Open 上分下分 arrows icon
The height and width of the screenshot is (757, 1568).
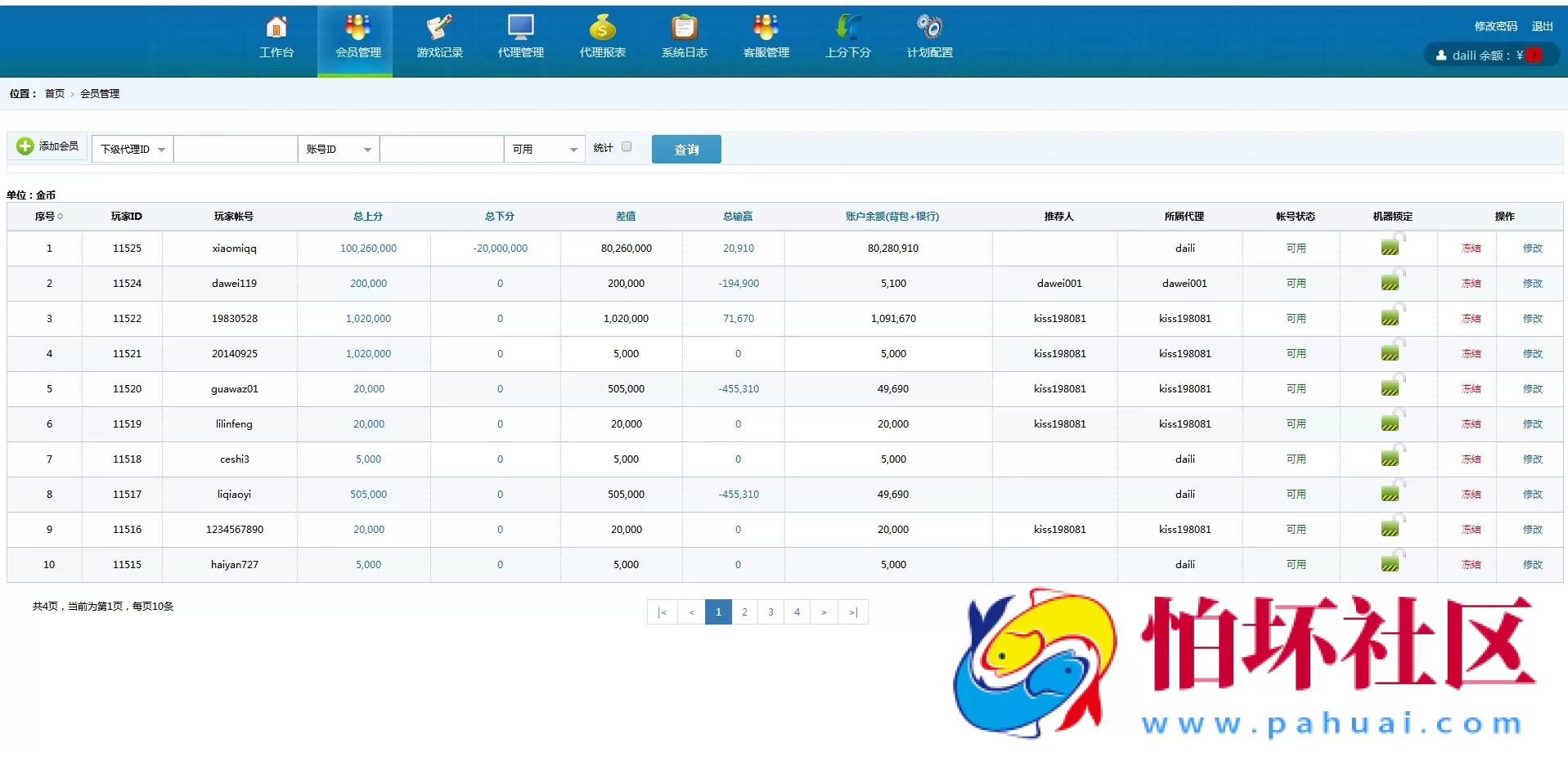point(847,28)
